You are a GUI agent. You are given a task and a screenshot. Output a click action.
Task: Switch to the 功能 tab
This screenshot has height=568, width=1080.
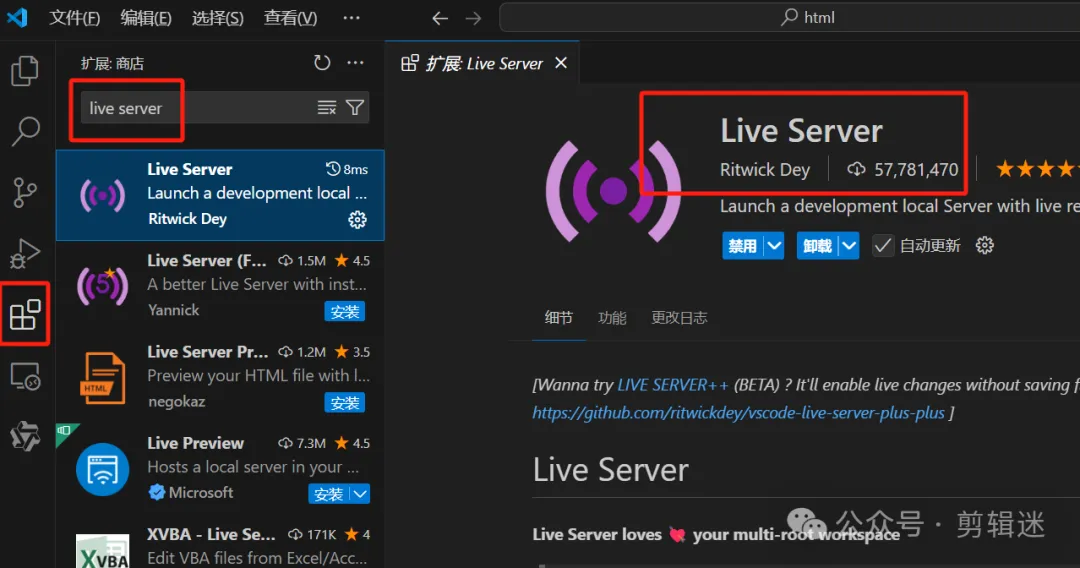coord(612,317)
